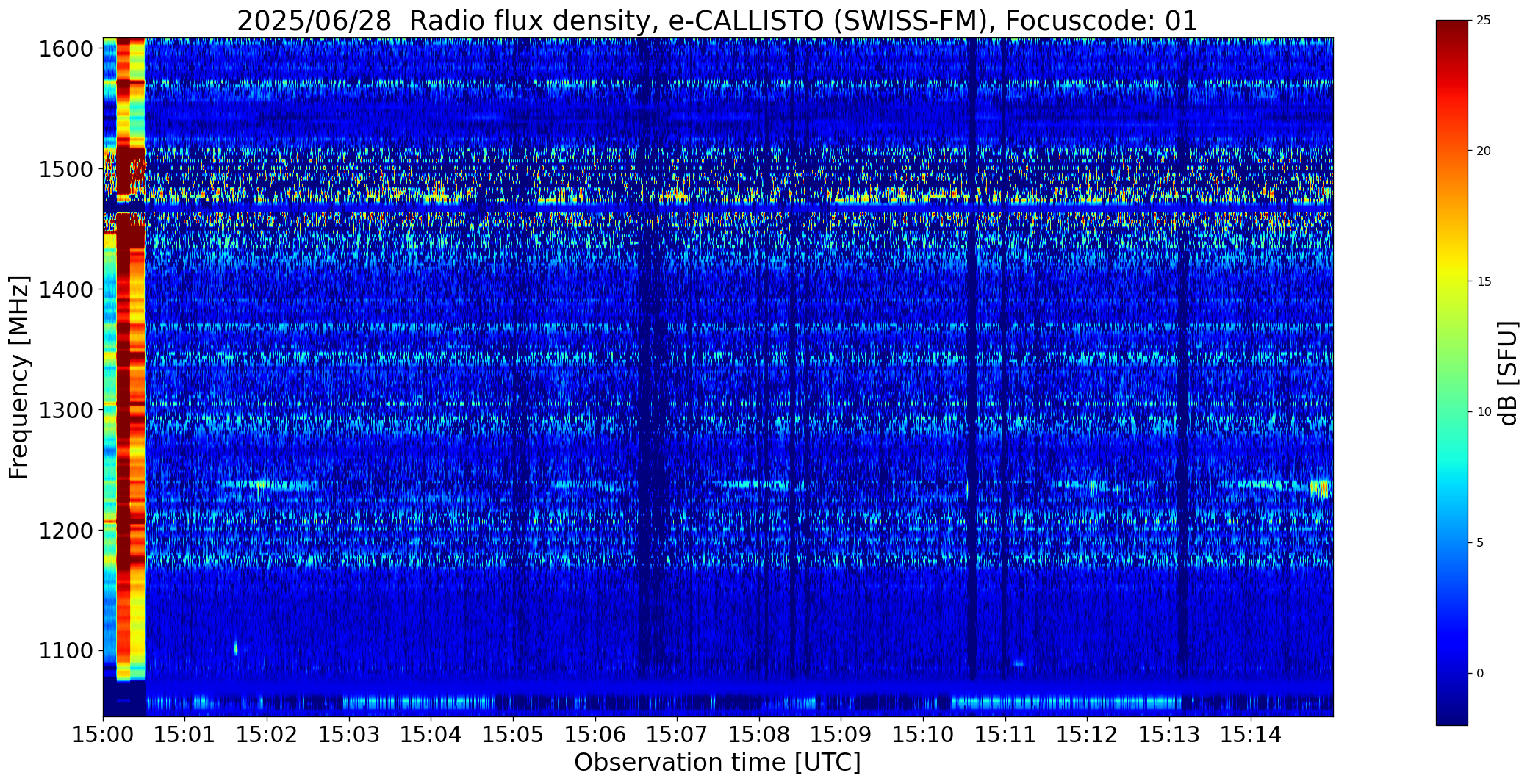Click the 15:02 time tick label
1530x784 pixels.
[267, 734]
